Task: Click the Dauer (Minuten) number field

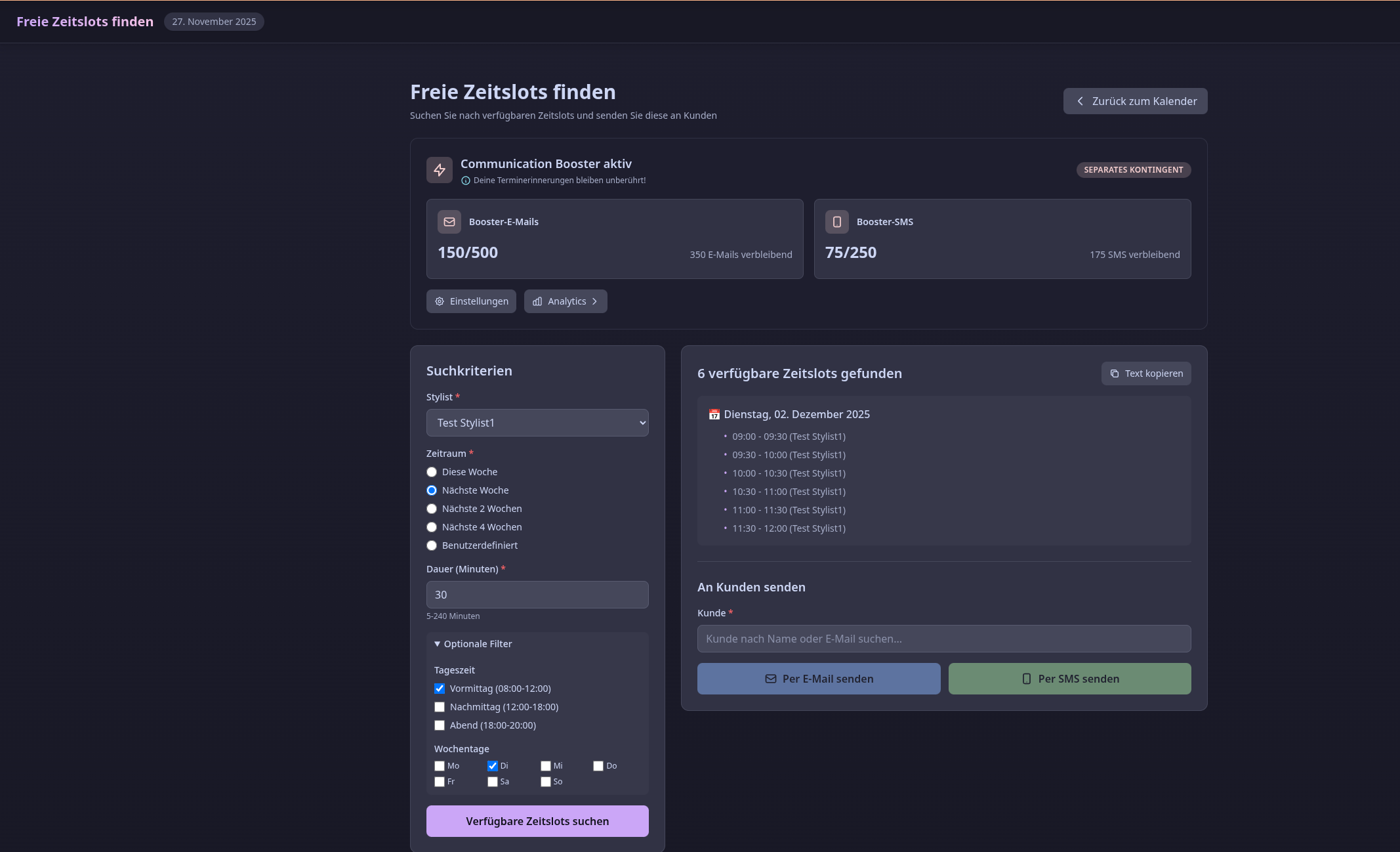Action: (537, 595)
